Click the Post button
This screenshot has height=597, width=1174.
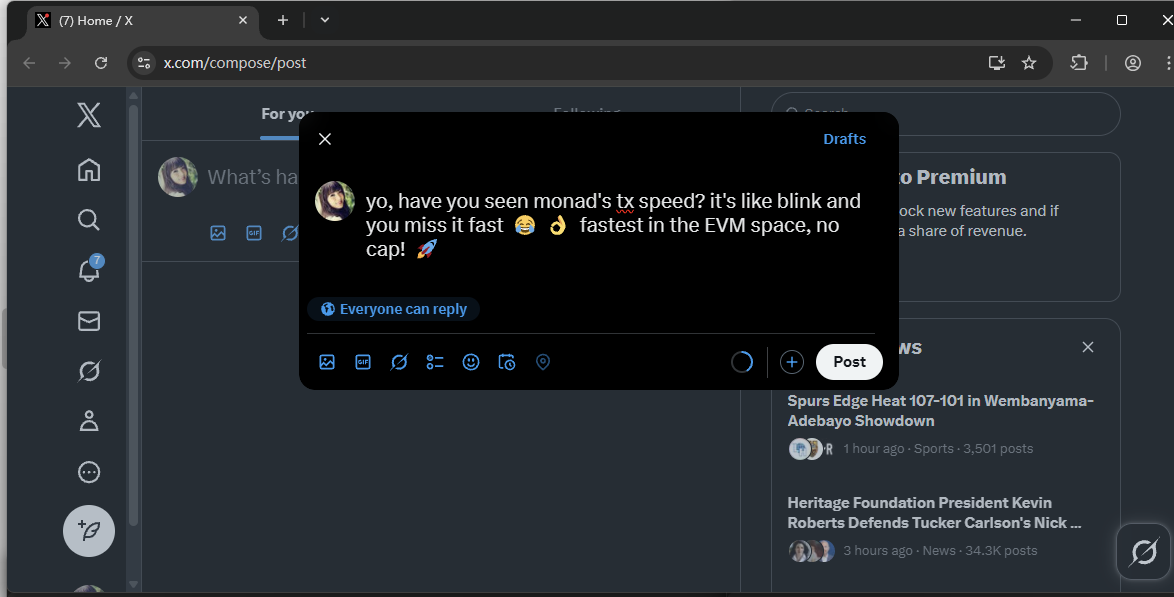coord(849,362)
